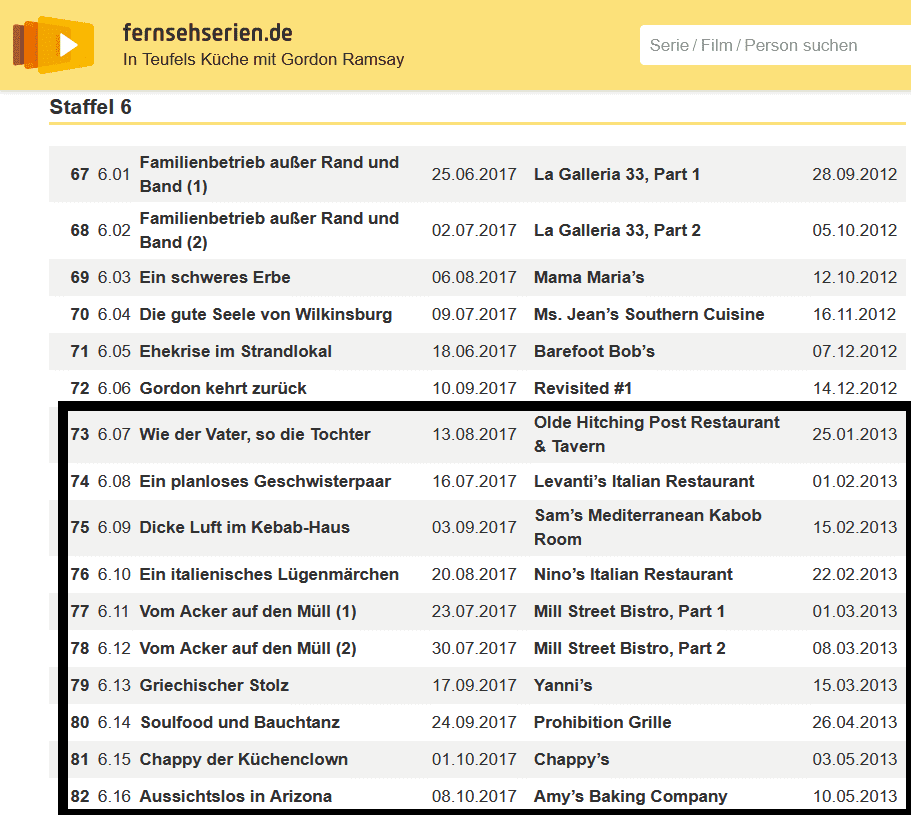This screenshot has height=815, width=911.
Task: Click German air date 06.08.2017
Action: 474,277
